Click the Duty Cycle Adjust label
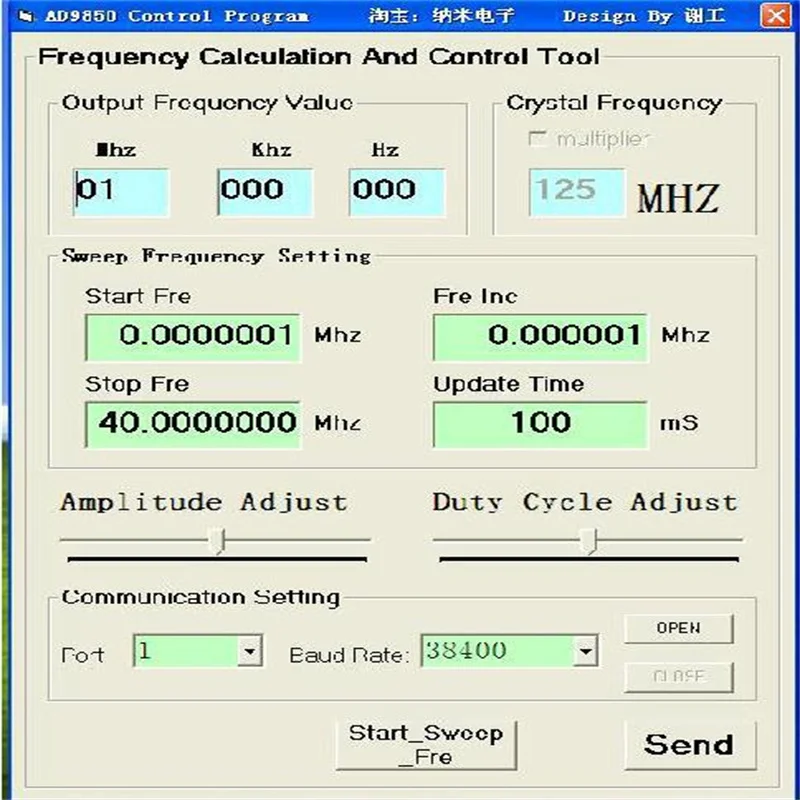This screenshot has height=800, width=800. pyautogui.click(x=585, y=503)
